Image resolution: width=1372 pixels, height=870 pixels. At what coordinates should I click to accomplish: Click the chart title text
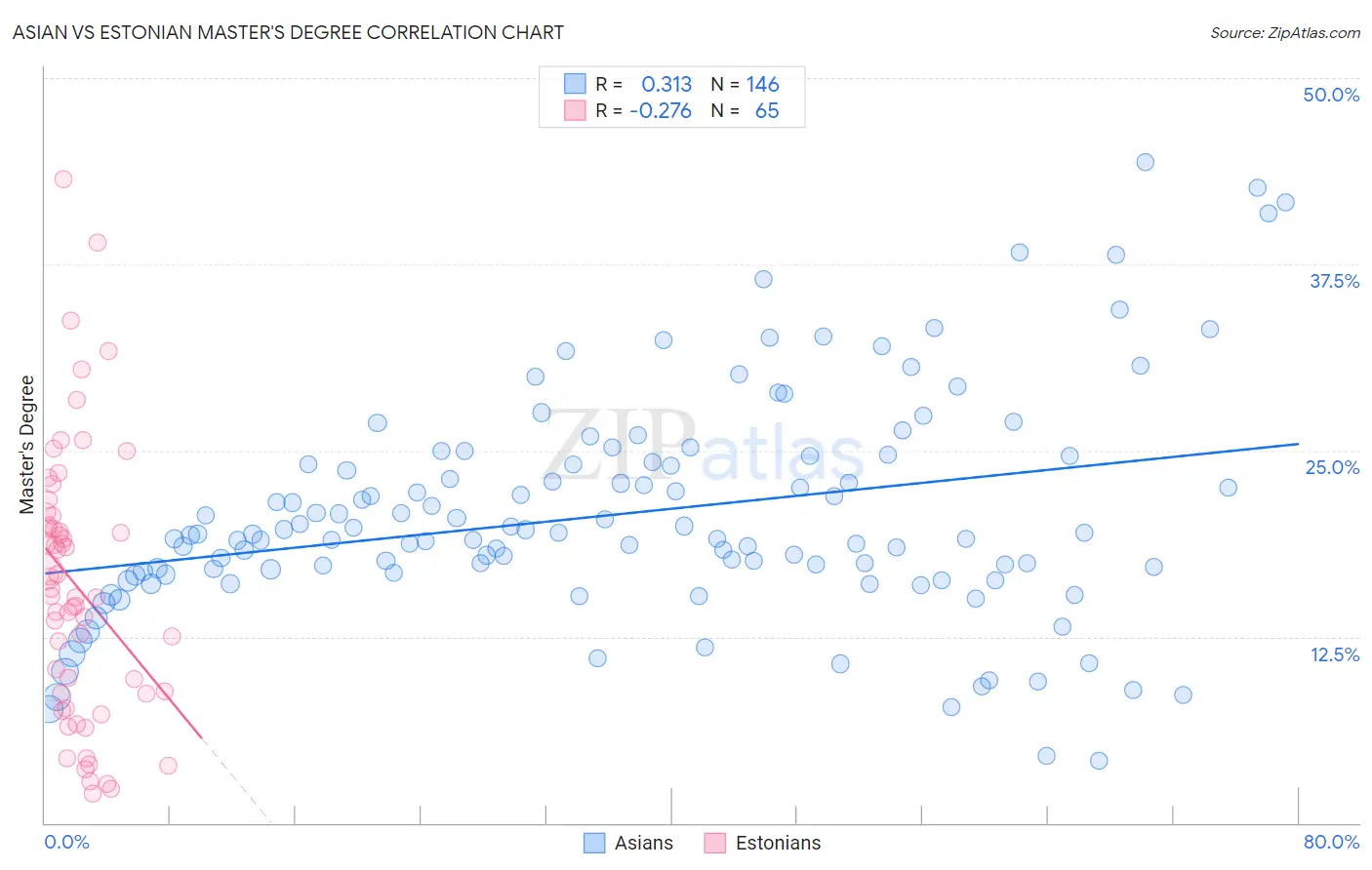pyautogui.click(x=288, y=32)
